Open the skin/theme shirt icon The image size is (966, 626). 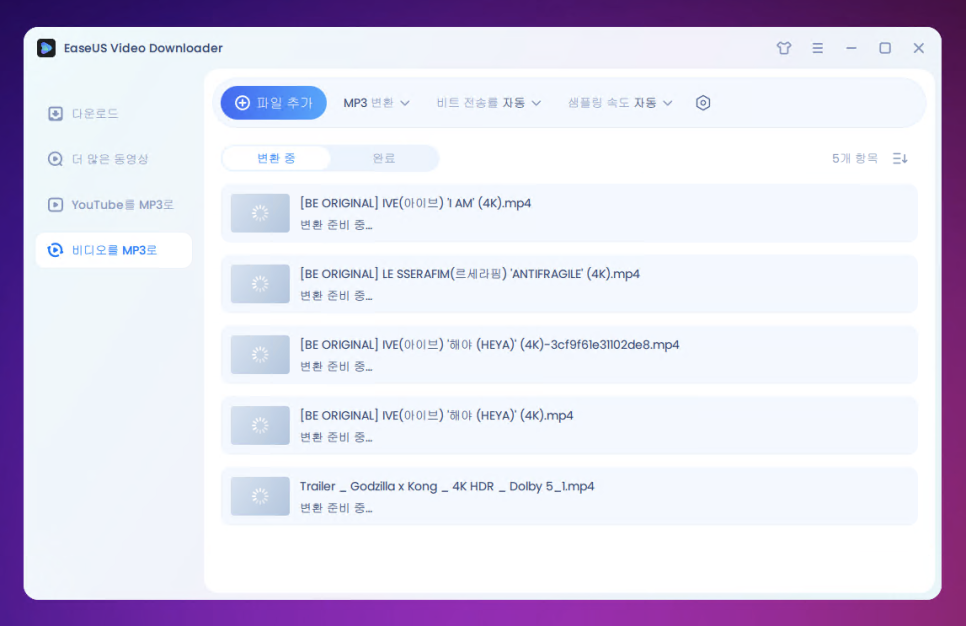point(784,48)
